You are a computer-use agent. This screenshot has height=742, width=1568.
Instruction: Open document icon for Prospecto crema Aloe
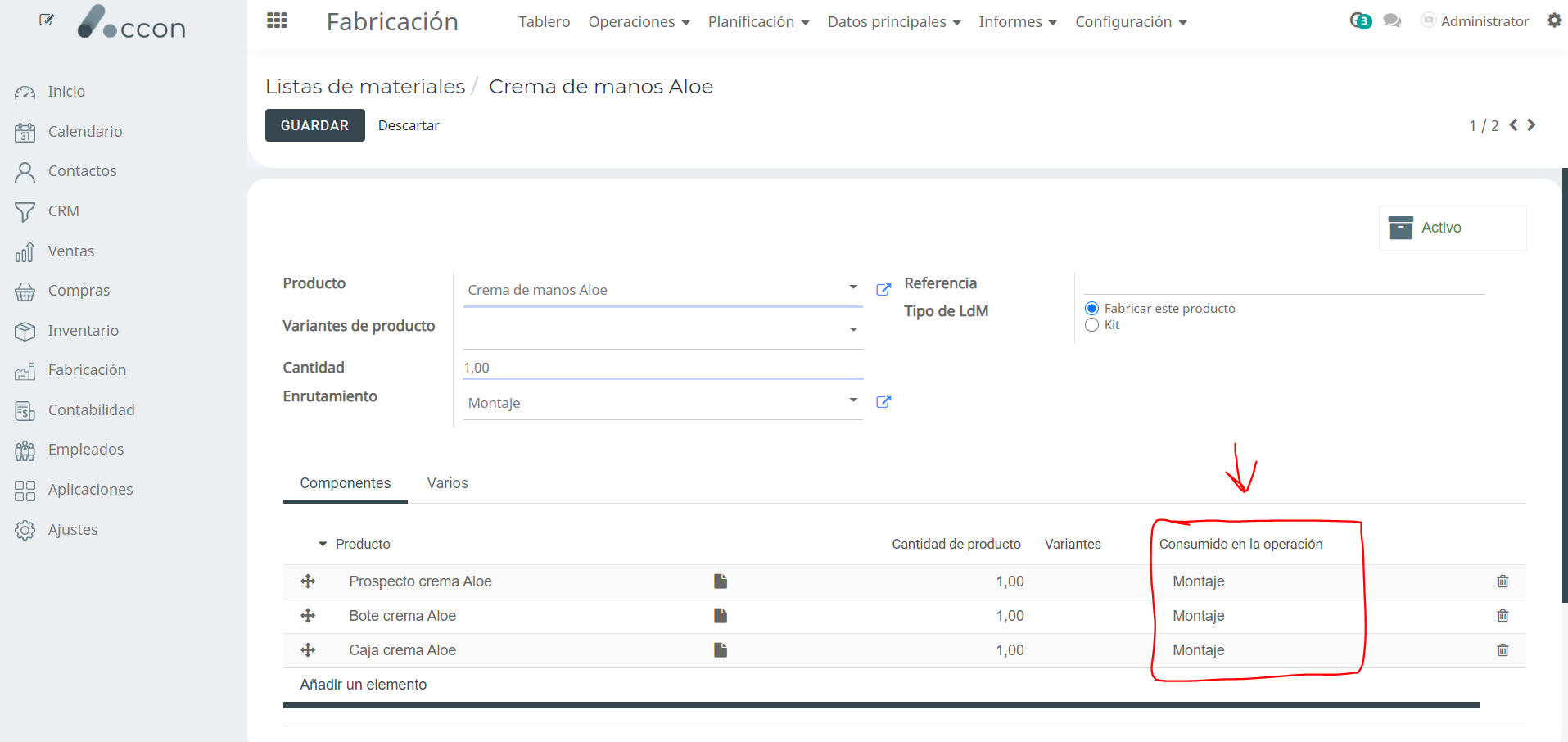(x=721, y=581)
